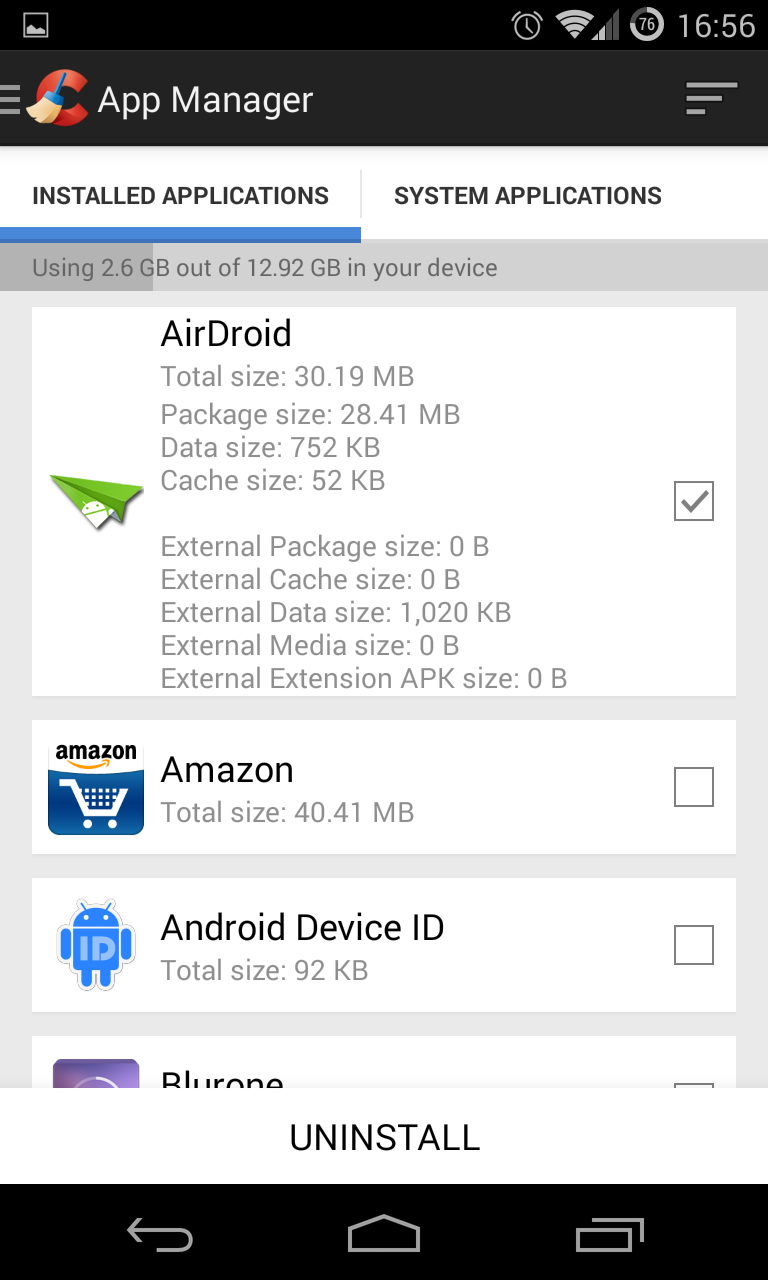Open the sort options icon
The height and width of the screenshot is (1280, 768).
(x=711, y=99)
